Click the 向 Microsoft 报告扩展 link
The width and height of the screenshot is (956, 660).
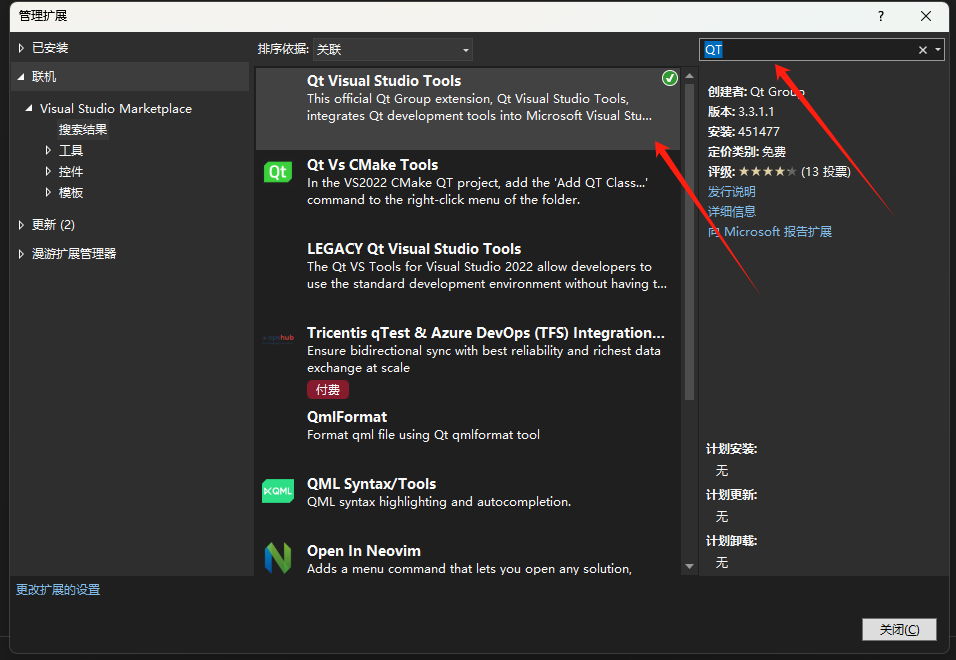click(769, 231)
